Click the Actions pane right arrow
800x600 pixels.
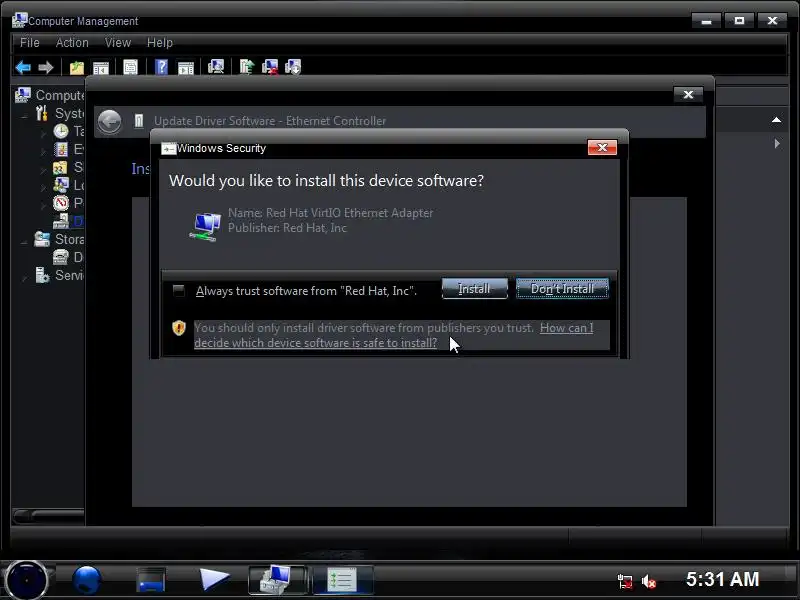click(777, 143)
